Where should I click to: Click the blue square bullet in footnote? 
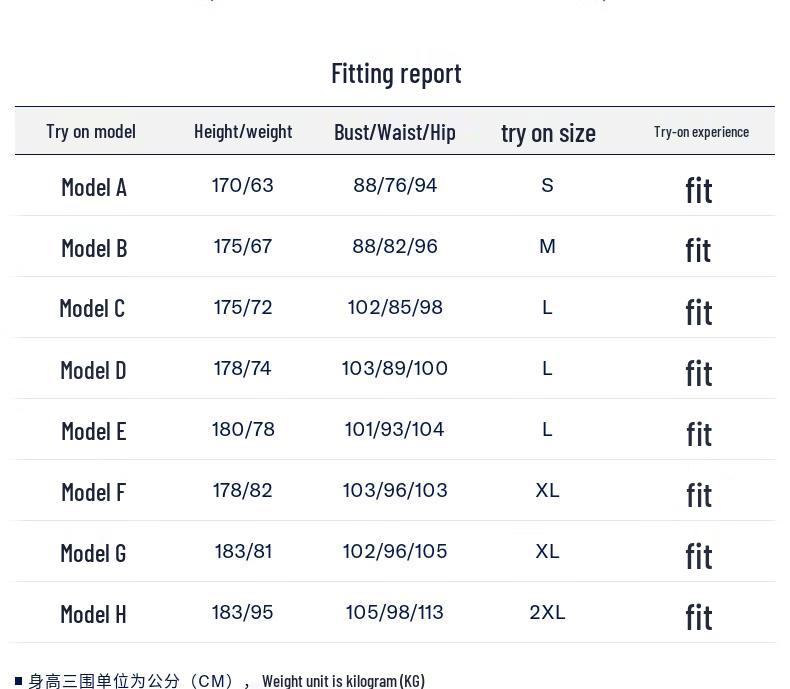point(19,681)
